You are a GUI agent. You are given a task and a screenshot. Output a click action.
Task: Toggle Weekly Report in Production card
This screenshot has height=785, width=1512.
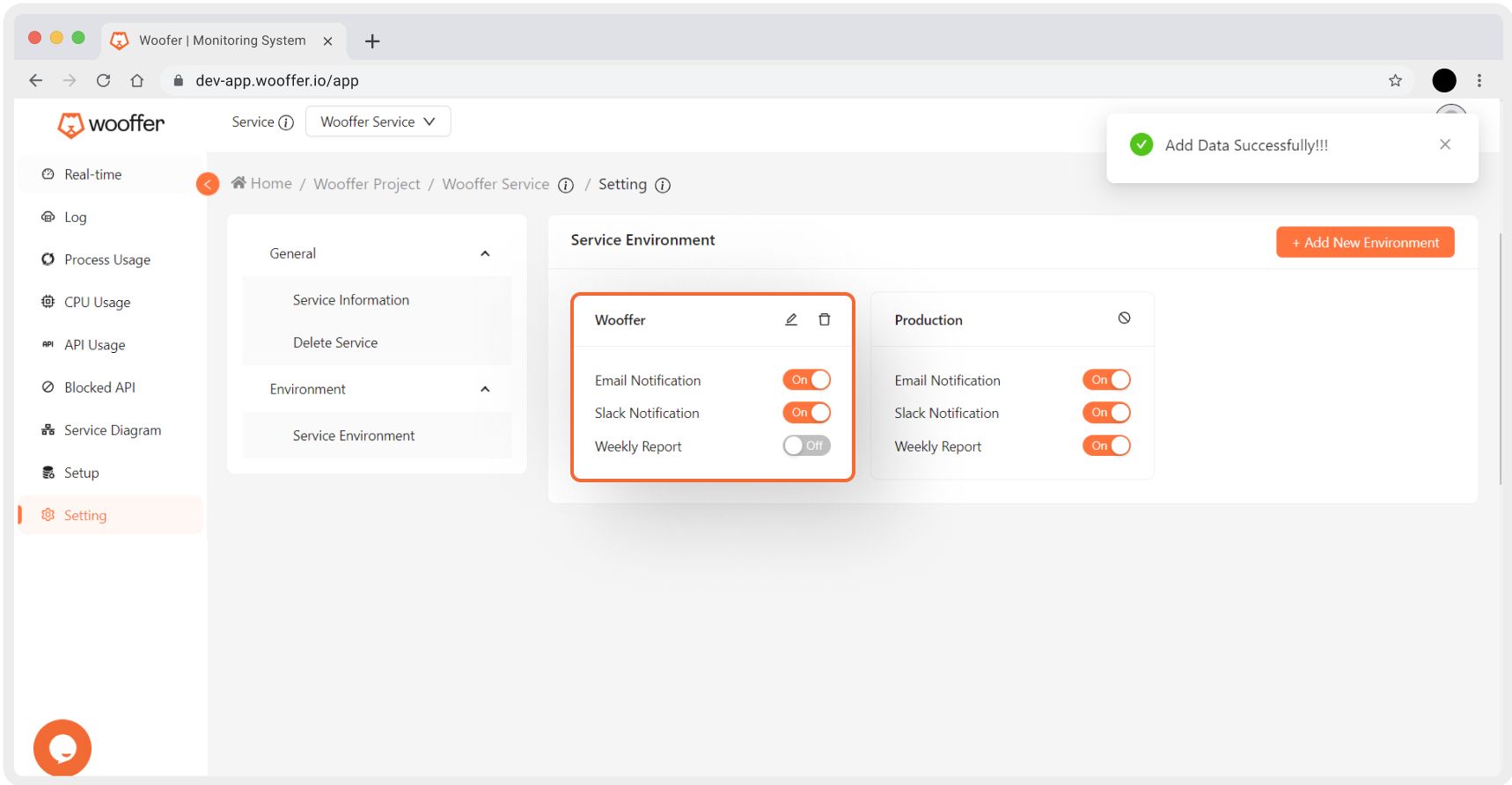pyautogui.click(x=1106, y=445)
